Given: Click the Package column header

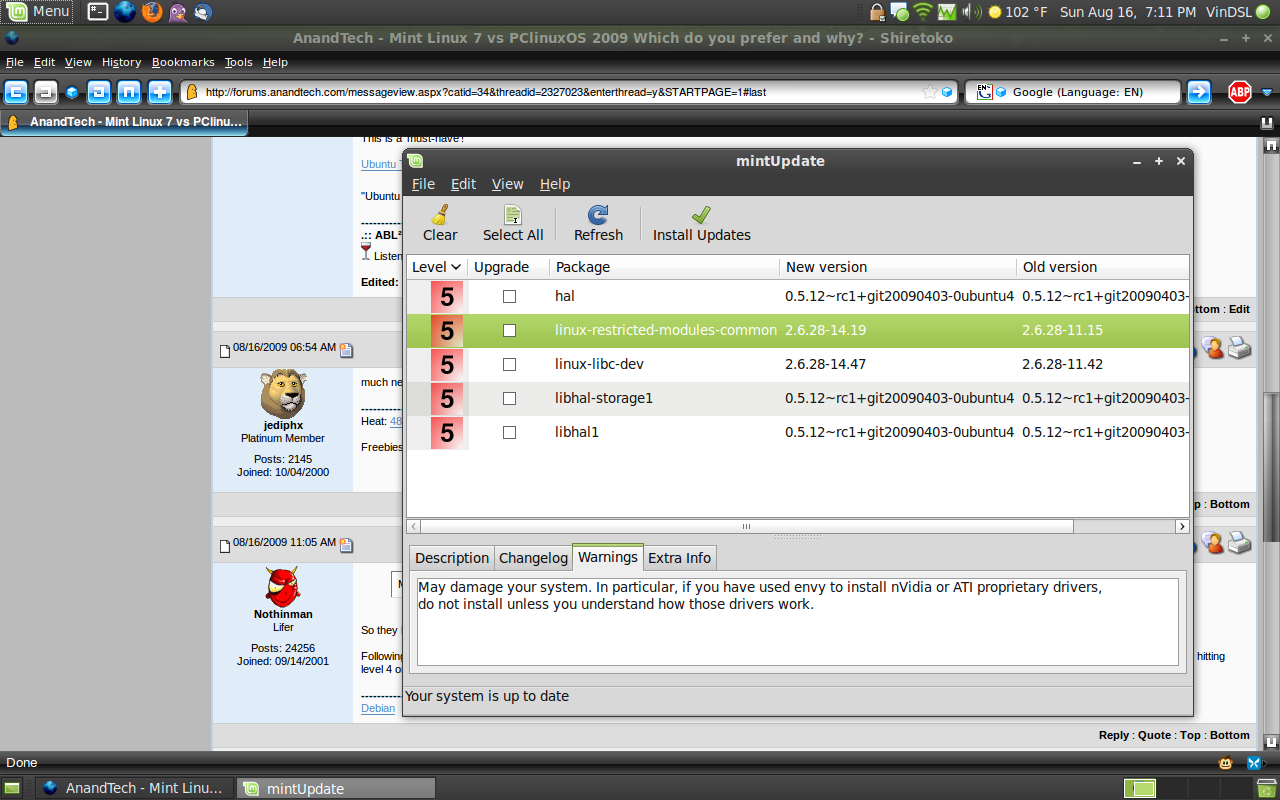Looking at the screenshot, I should point(664,267).
